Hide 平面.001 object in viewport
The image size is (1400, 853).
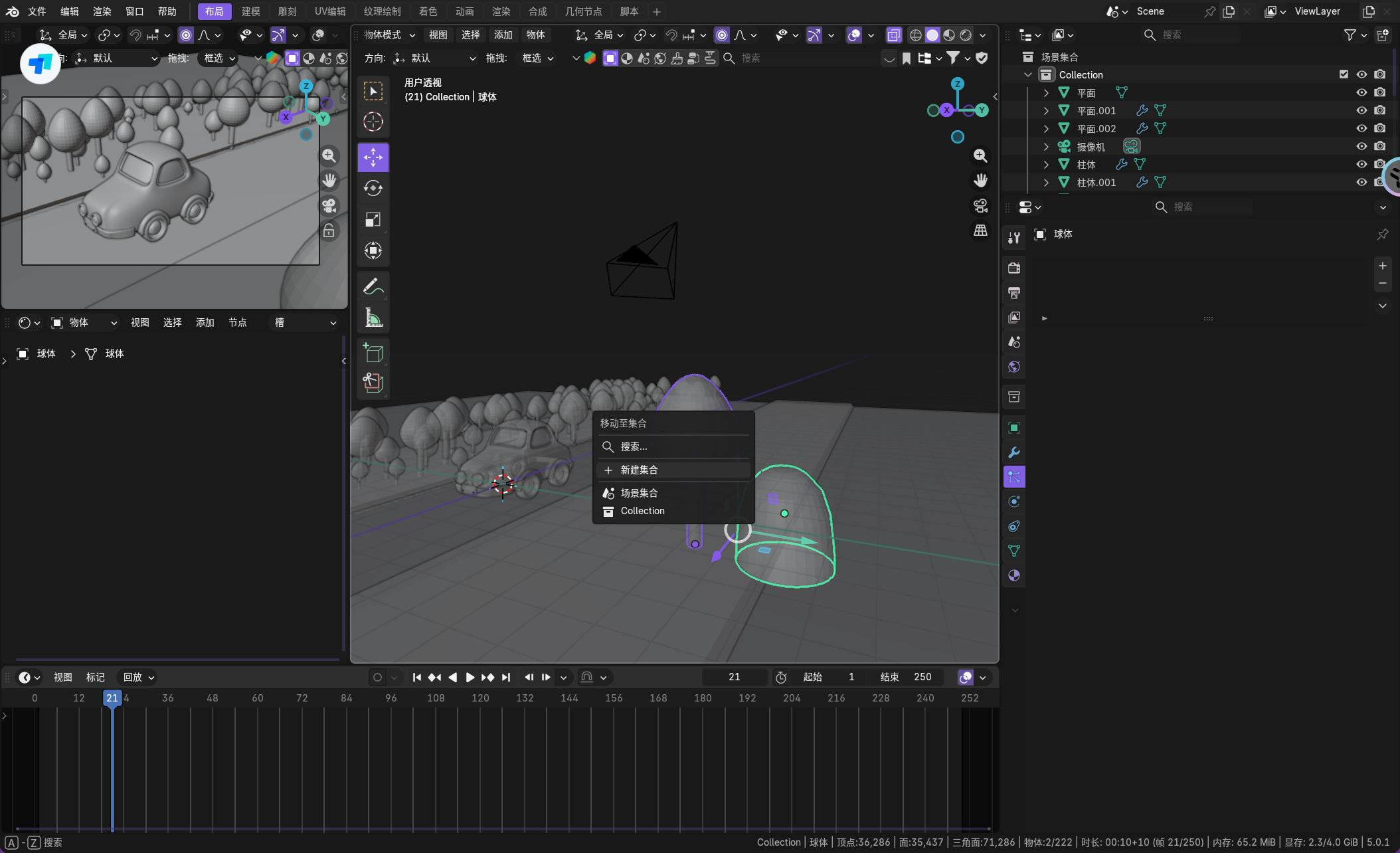click(1361, 110)
